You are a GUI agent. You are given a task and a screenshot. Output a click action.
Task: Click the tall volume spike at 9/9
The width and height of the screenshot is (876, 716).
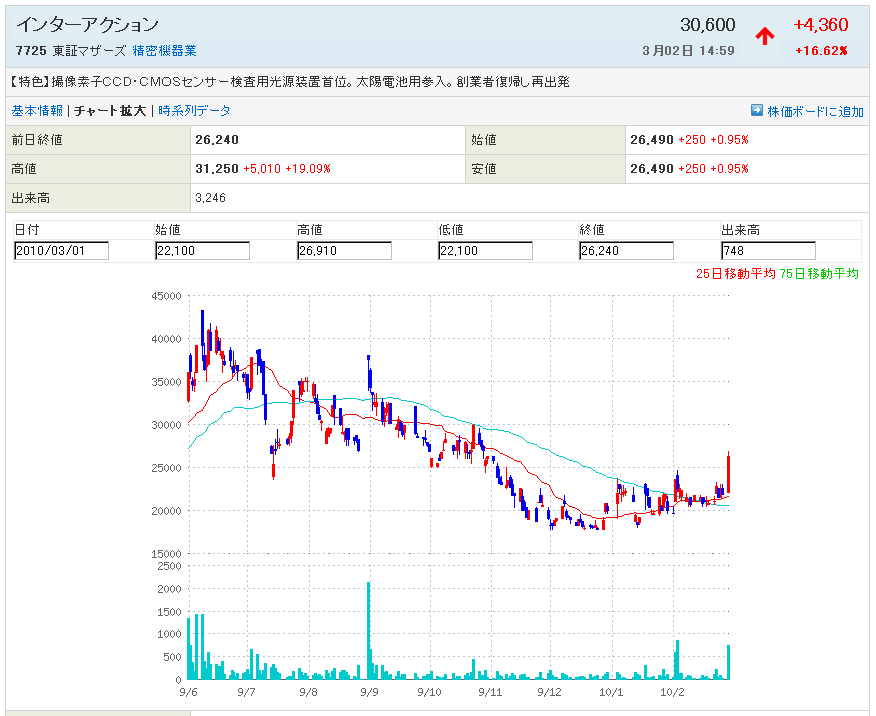click(x=369, y=631)
